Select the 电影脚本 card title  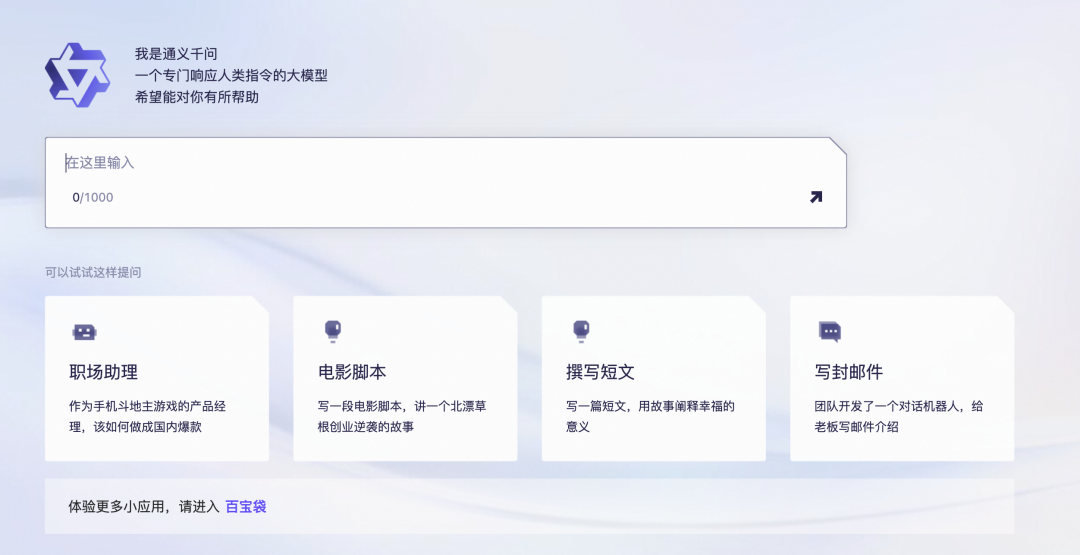(352, 372)
